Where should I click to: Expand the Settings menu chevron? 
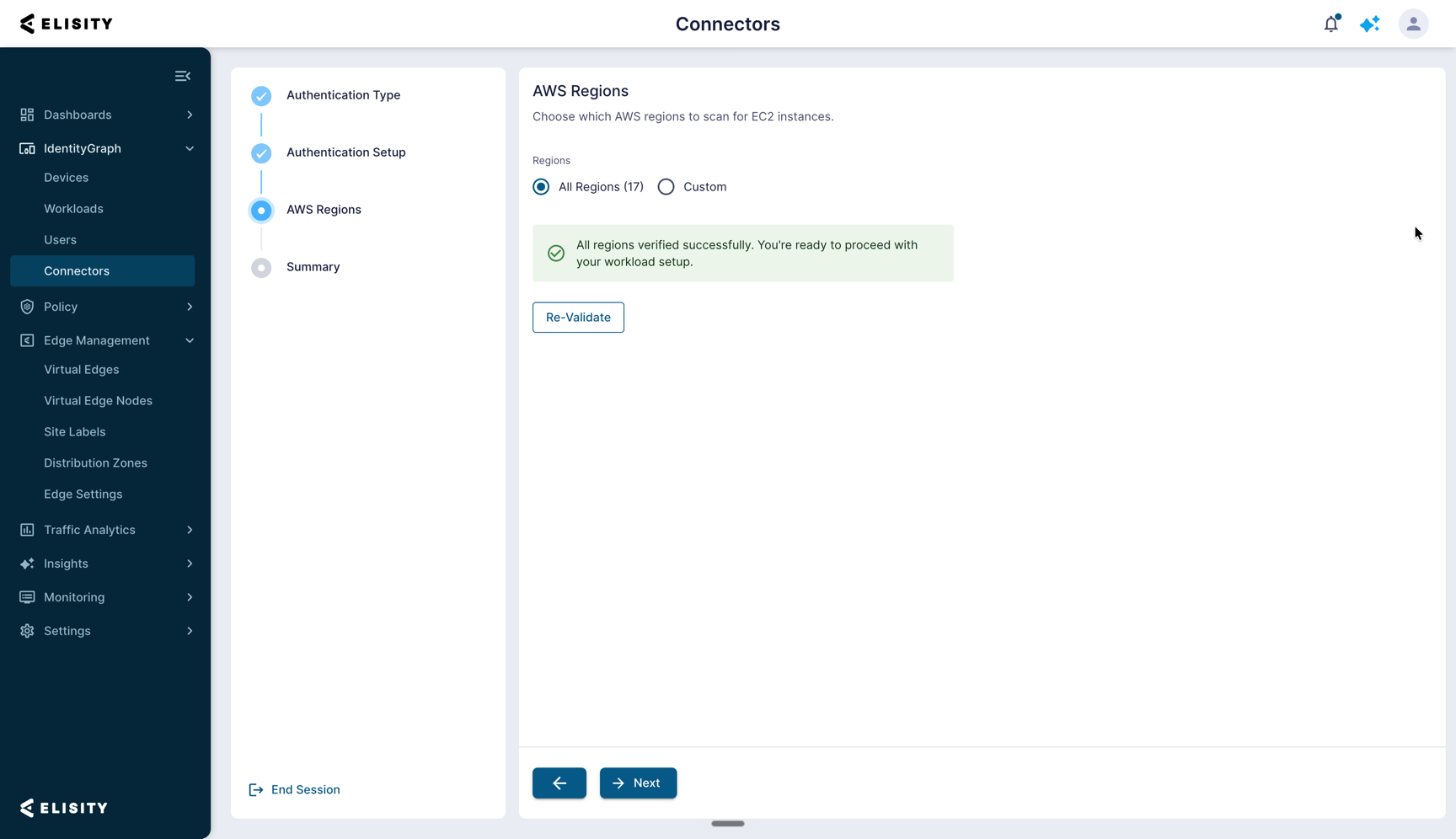point(190,631)
